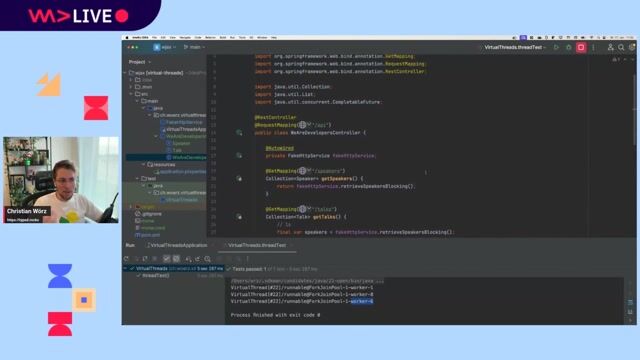Image resolution: width=640 pixels, height=360 pixels.
Task: Open the Window menu
Action: (262, 38)
